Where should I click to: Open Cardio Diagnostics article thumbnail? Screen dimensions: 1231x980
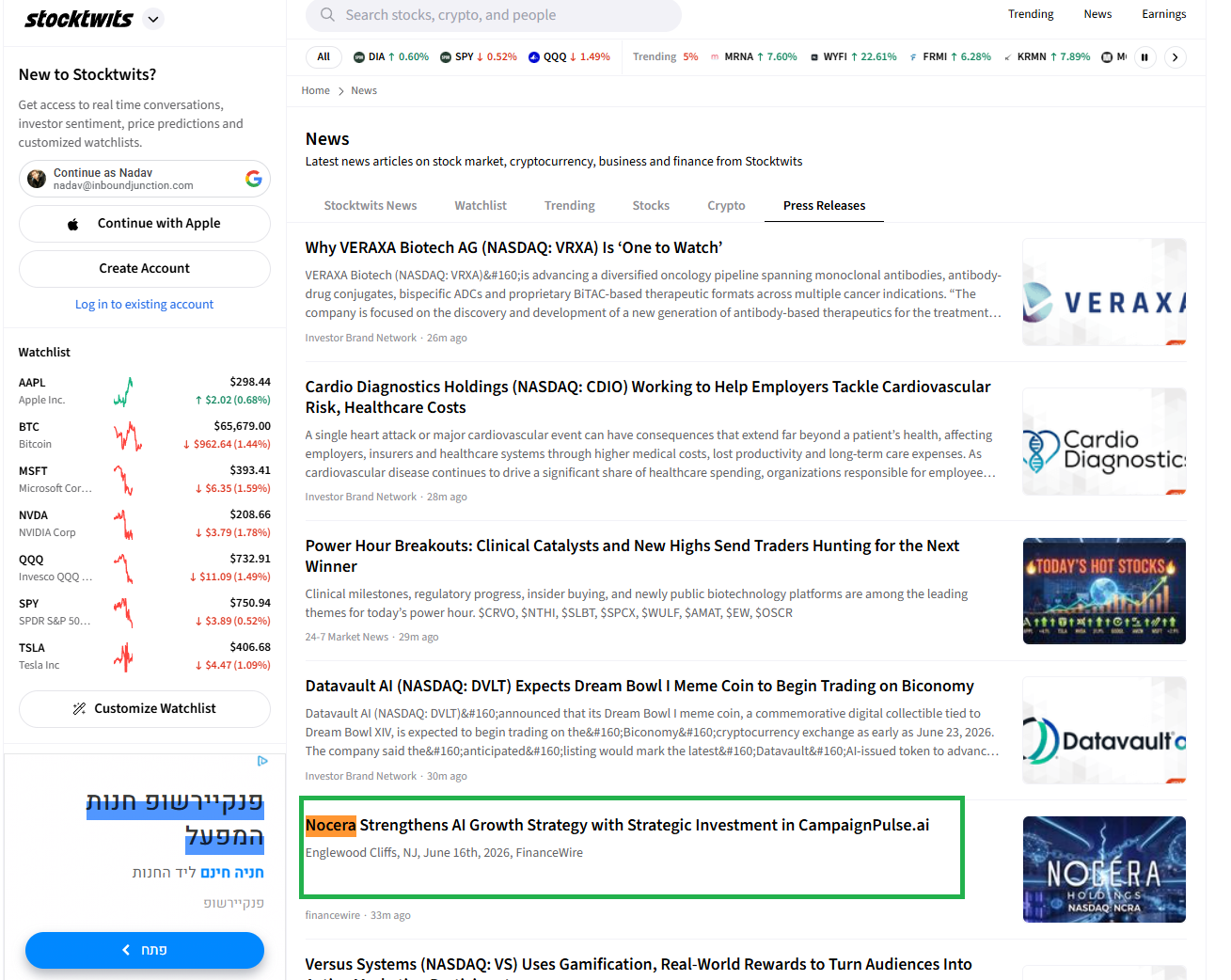tap(1104, 442)
